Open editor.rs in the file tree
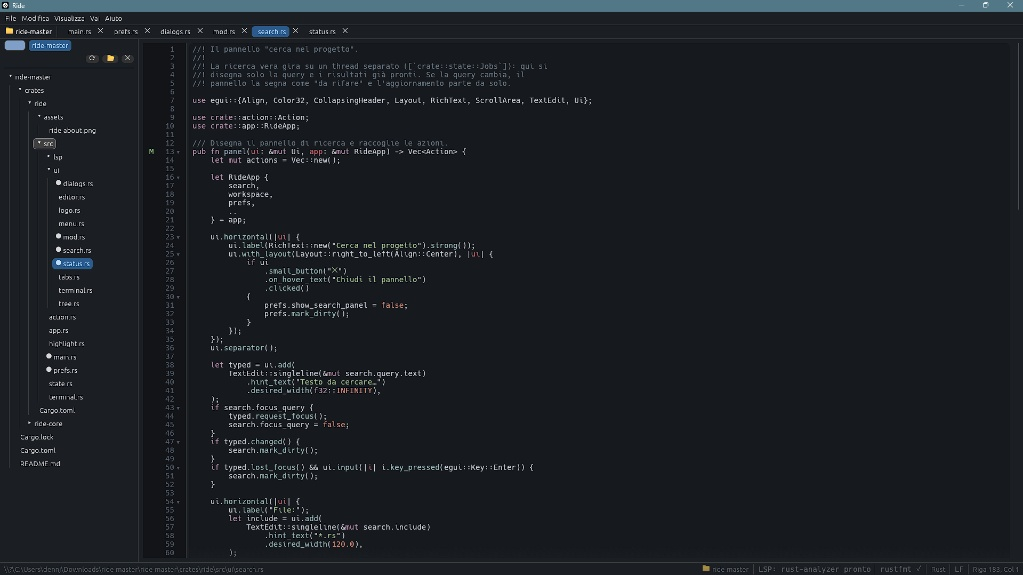The height and width of the screenshot is (575, 1023). 72,197
